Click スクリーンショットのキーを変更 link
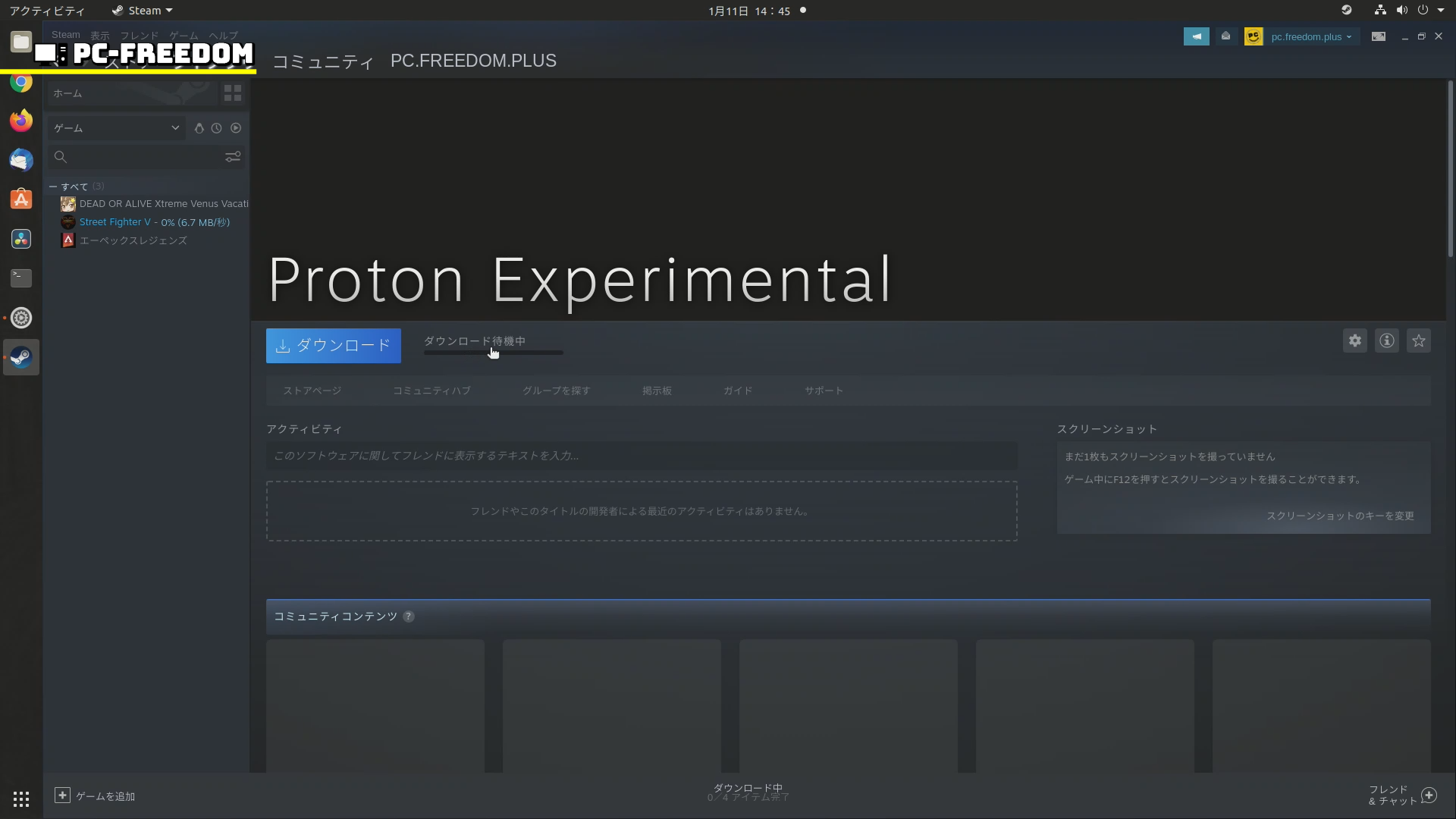 1339,516
